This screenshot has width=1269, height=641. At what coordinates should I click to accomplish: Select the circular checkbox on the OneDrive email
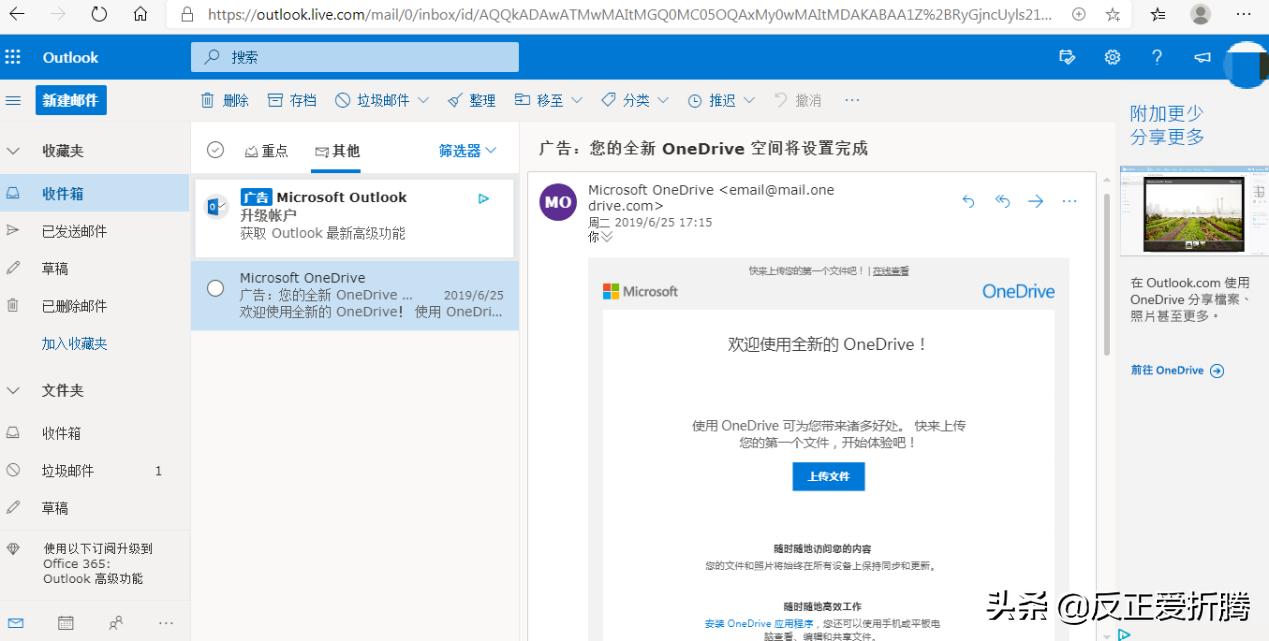point(215,288)
